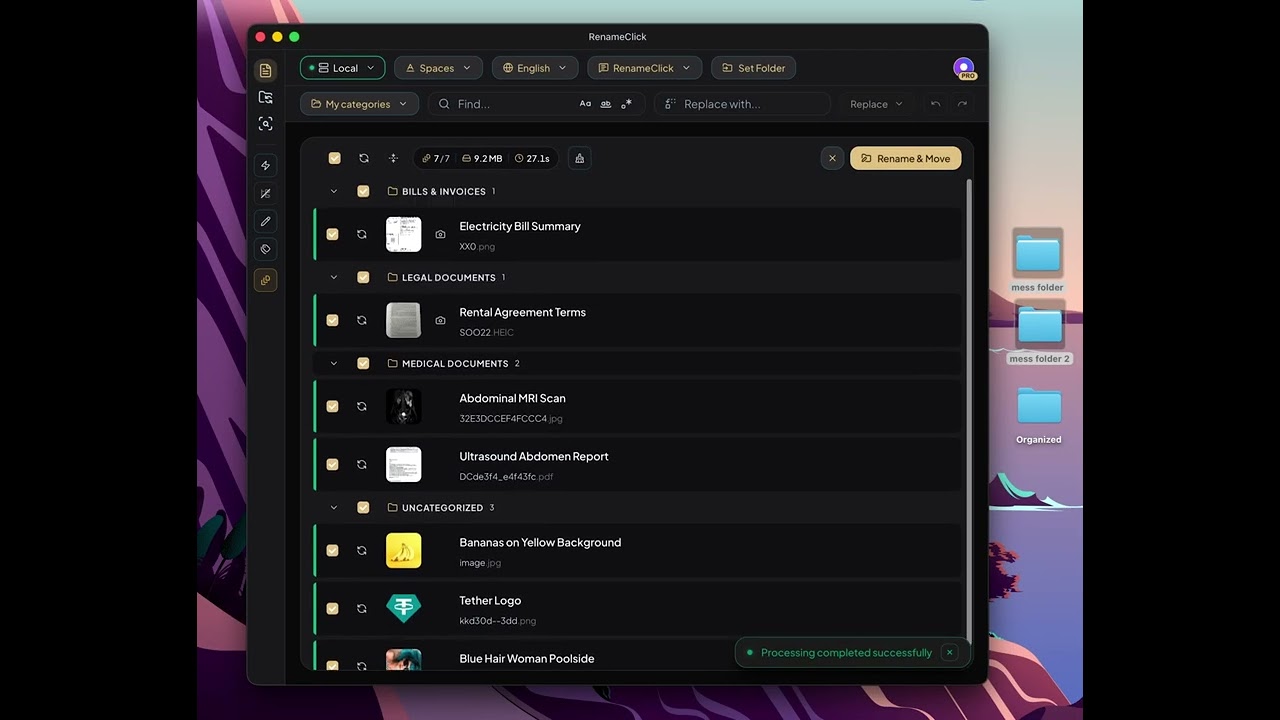This screenshot has height=720, width=1280.
Task: Click the Blue Hair Woman Poolside file name
Action: (x=527, y=658)
